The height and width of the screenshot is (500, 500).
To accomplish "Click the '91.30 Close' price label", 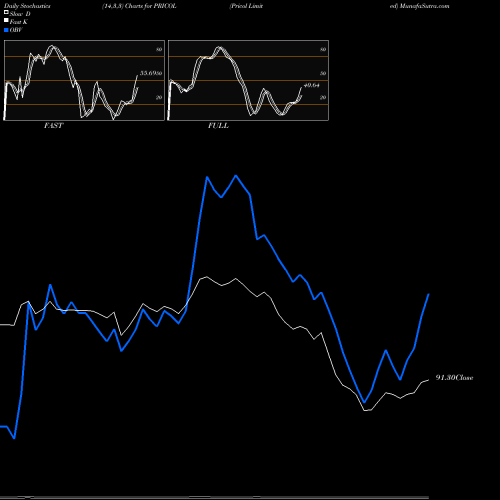I will click(x=454, y=378).
